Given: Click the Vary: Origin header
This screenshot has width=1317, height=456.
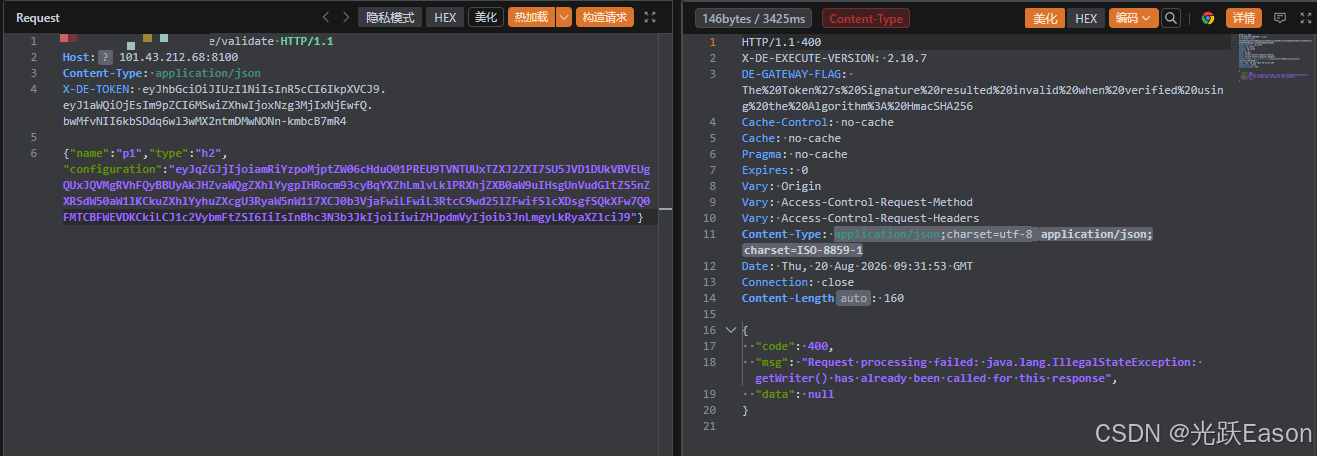Looking at the screenshot, I should tap(781, 186).
